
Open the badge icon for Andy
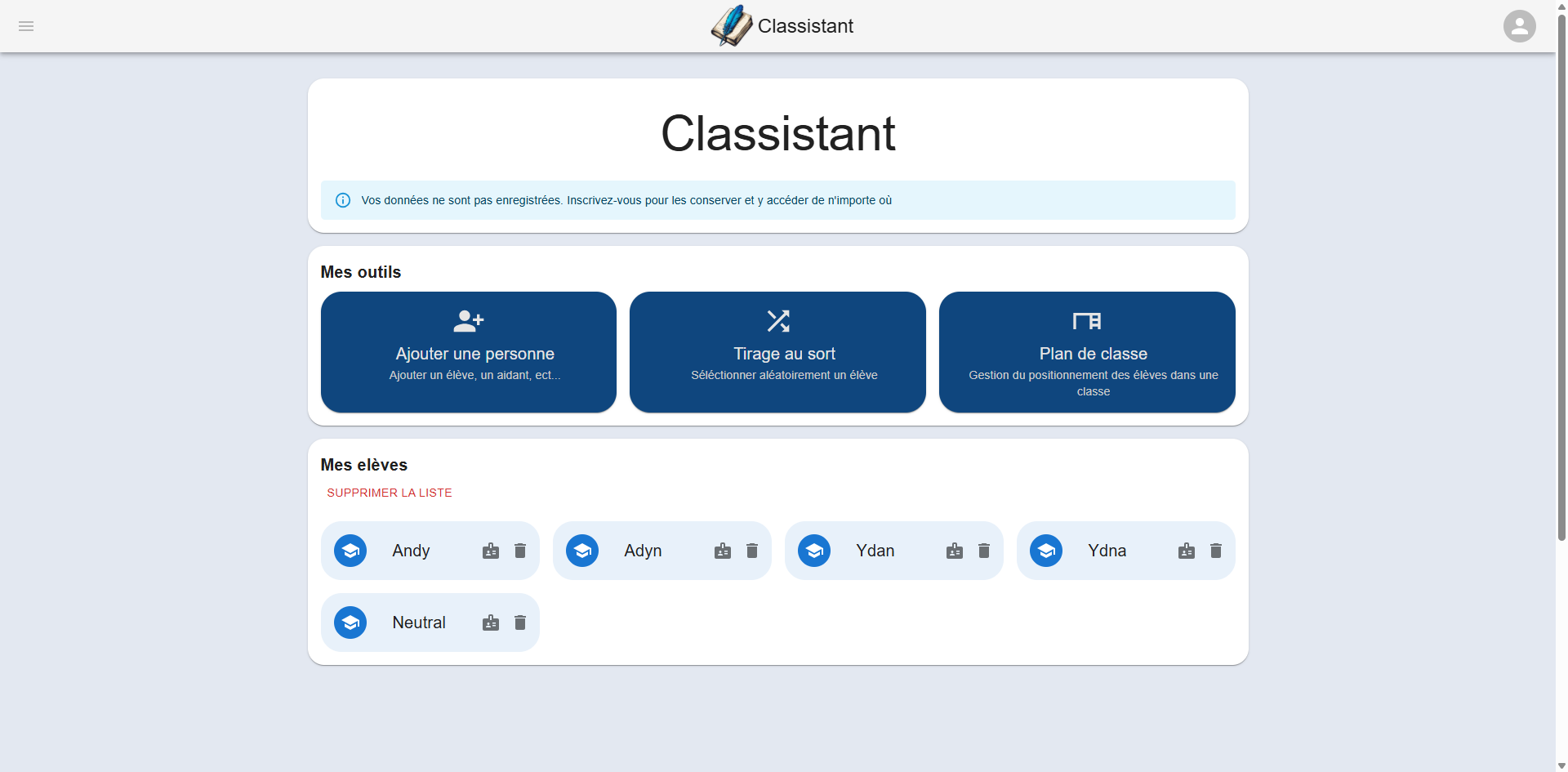point(491,551)
